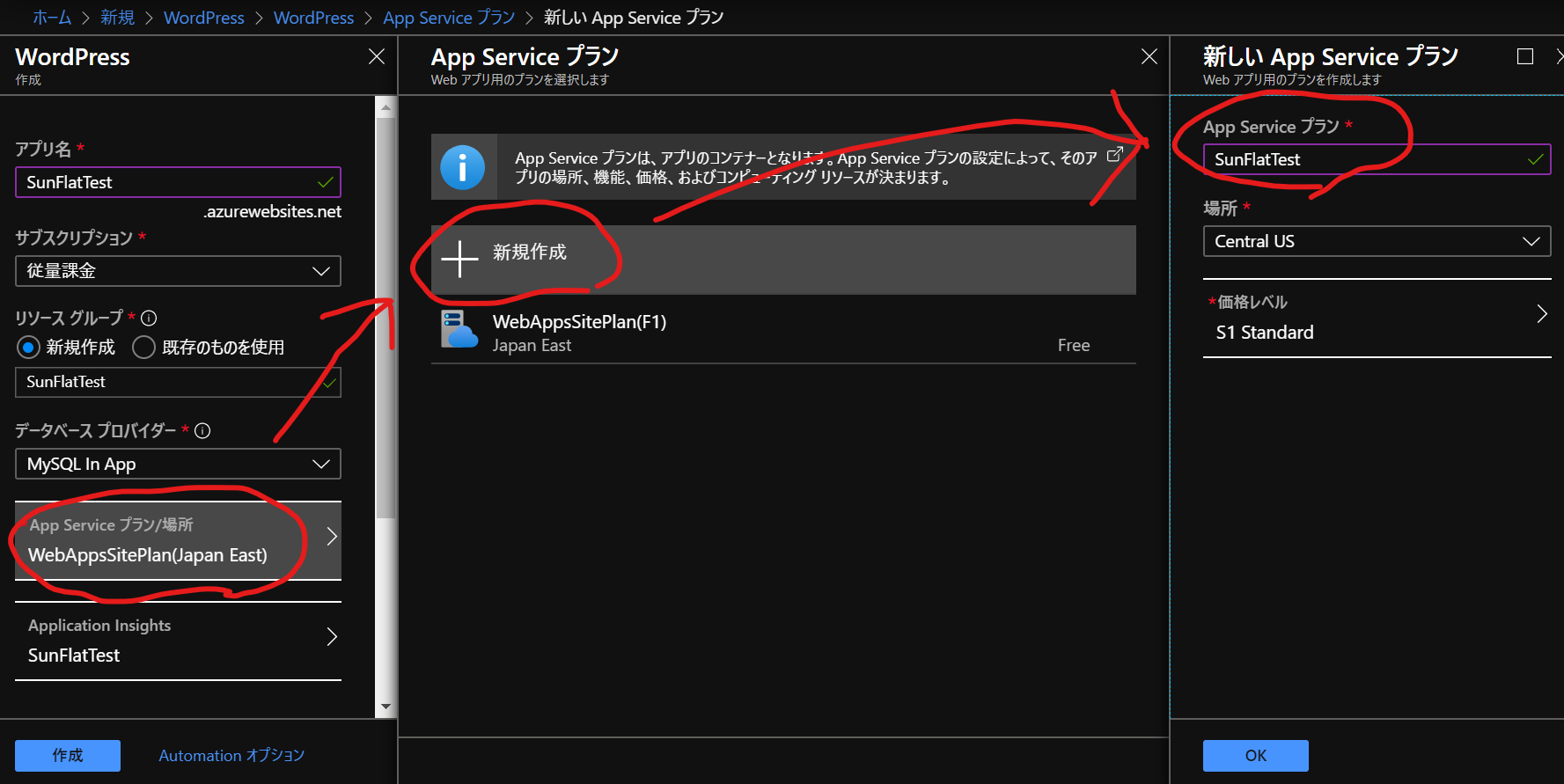Open the 場所 dropdown showing Central US
The image size is (1564, 784).
pos(1377,241)
